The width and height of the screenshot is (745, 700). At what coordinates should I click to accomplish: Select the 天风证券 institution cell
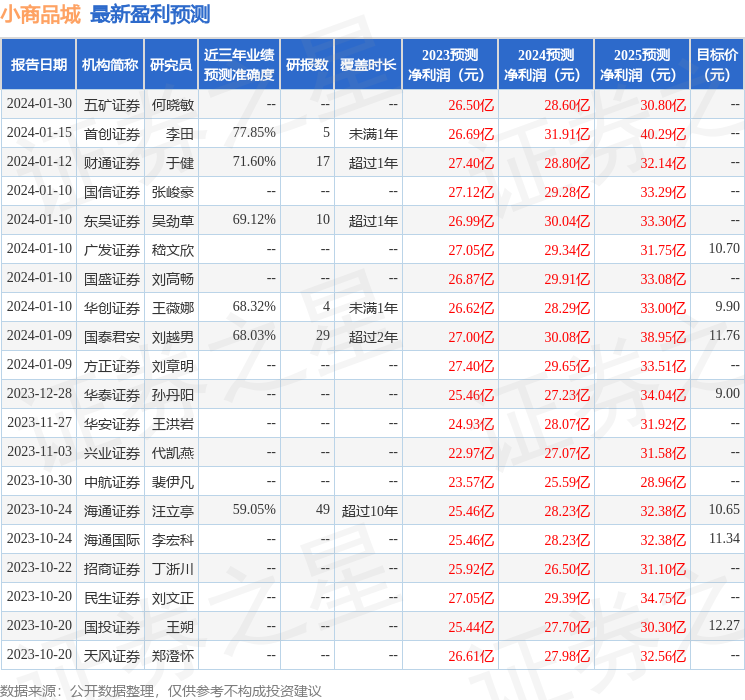(x=112, y=656)
